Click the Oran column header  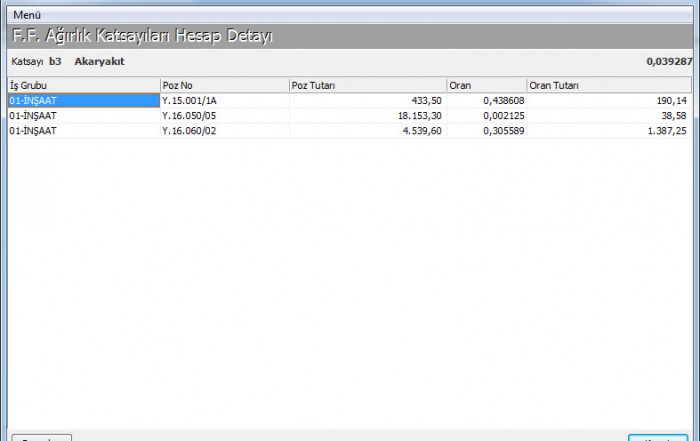coord(485,86)
